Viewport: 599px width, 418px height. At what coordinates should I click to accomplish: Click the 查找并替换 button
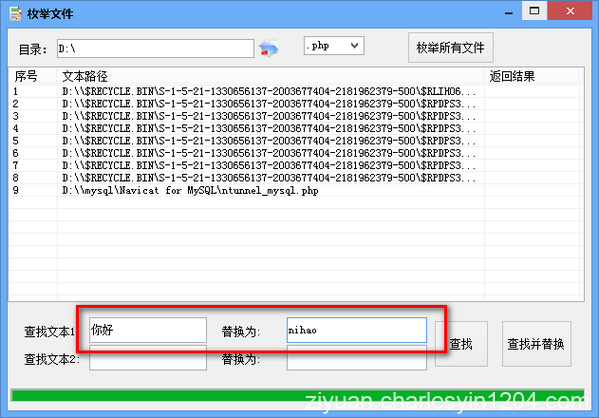[x=536, y=344]
